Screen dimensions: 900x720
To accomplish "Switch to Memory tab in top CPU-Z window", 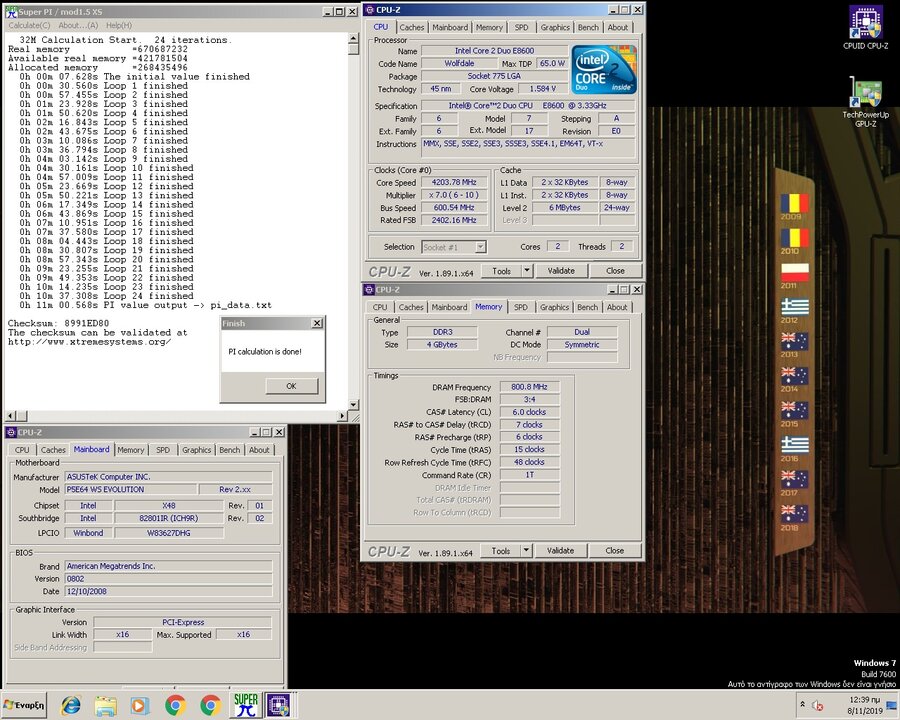I will [x=489, y=27].
